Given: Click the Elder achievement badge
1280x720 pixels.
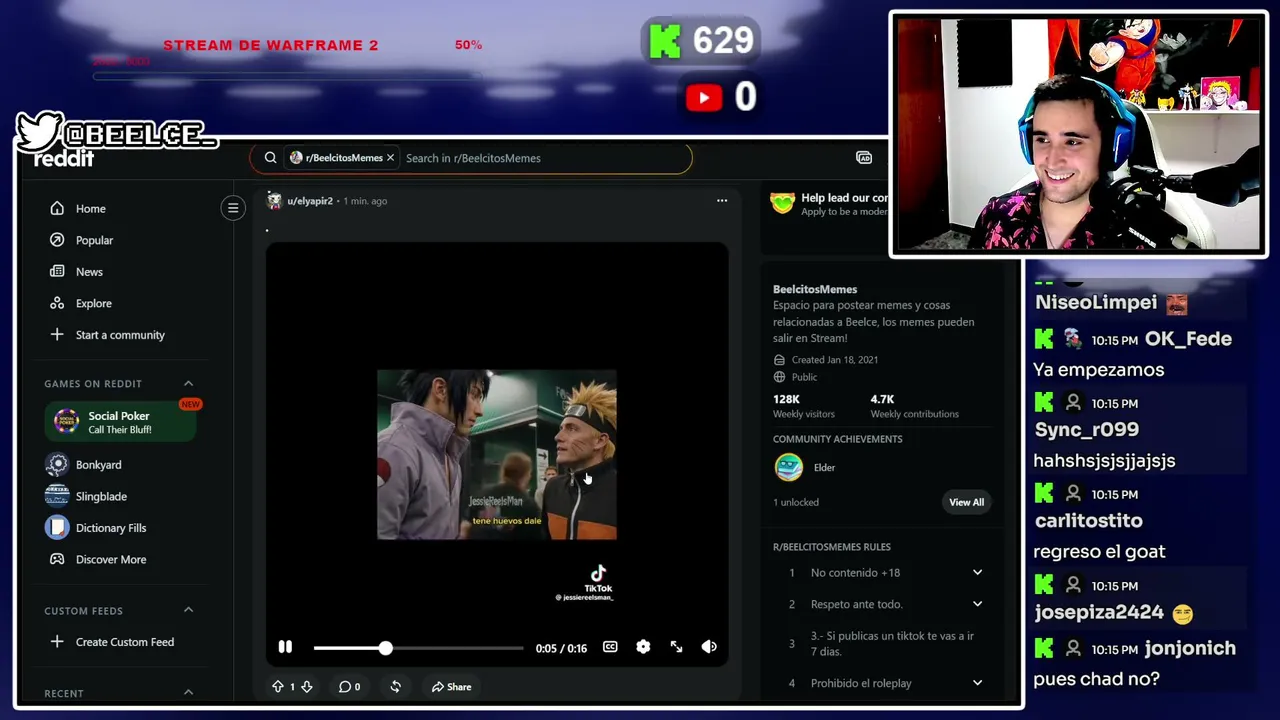Looking at the screenshot, I should pyautogui.click(x=789, y=467).
